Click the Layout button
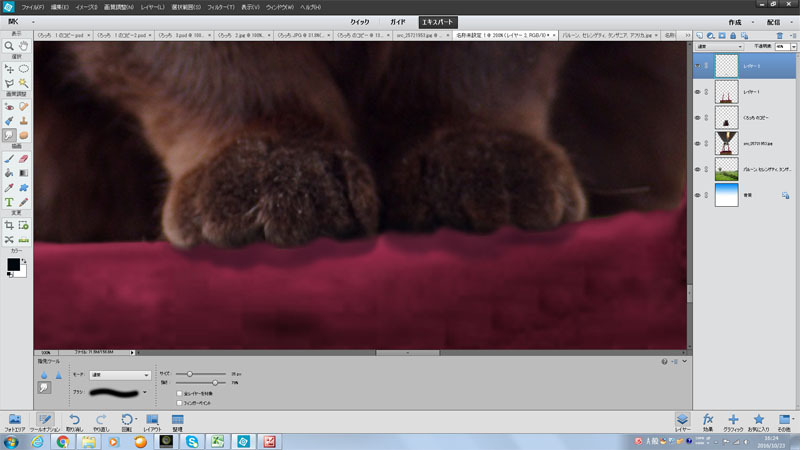The height and width of the screenshot is (450, 800). (x=152, y=422)
